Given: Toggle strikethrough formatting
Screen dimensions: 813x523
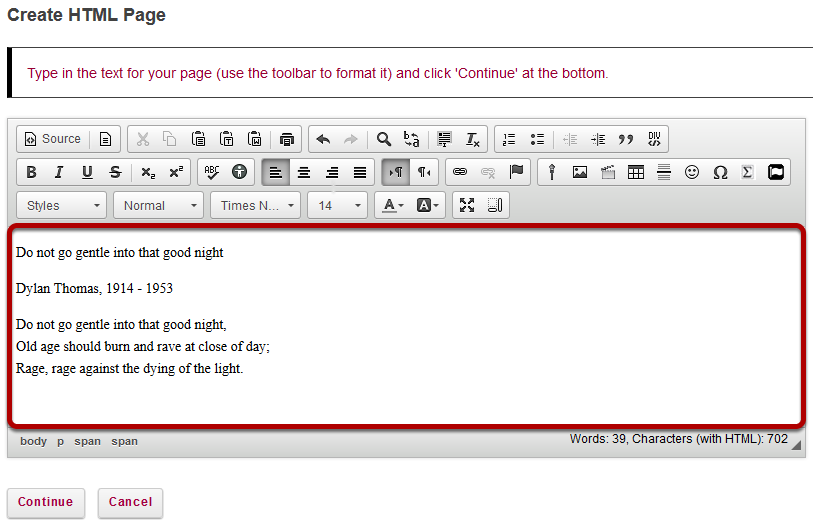Looking at the screenshot, I should pyautogui.click(x=115, y=172).
